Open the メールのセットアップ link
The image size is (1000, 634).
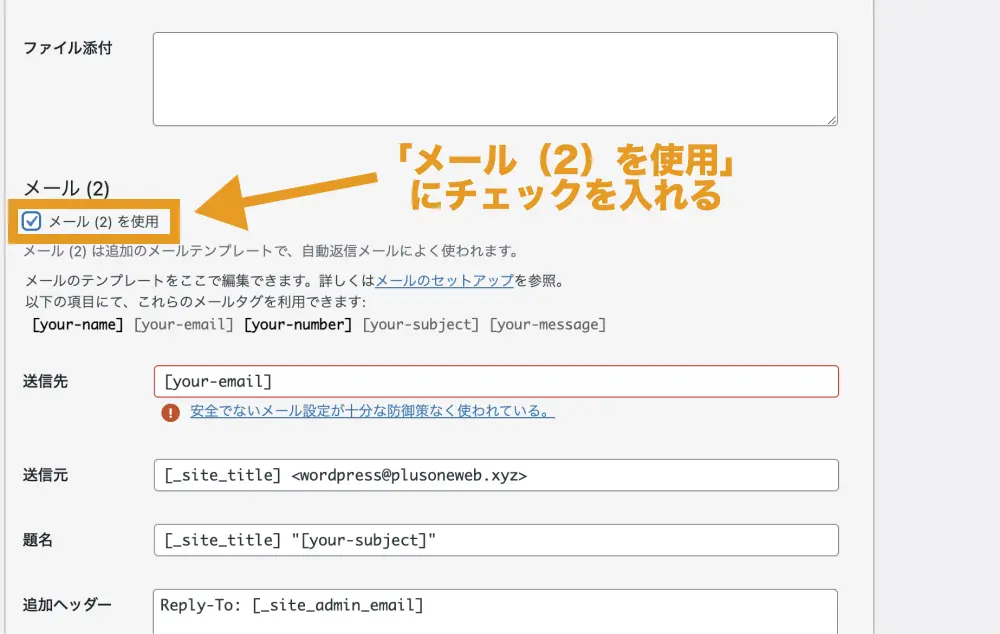445,282
